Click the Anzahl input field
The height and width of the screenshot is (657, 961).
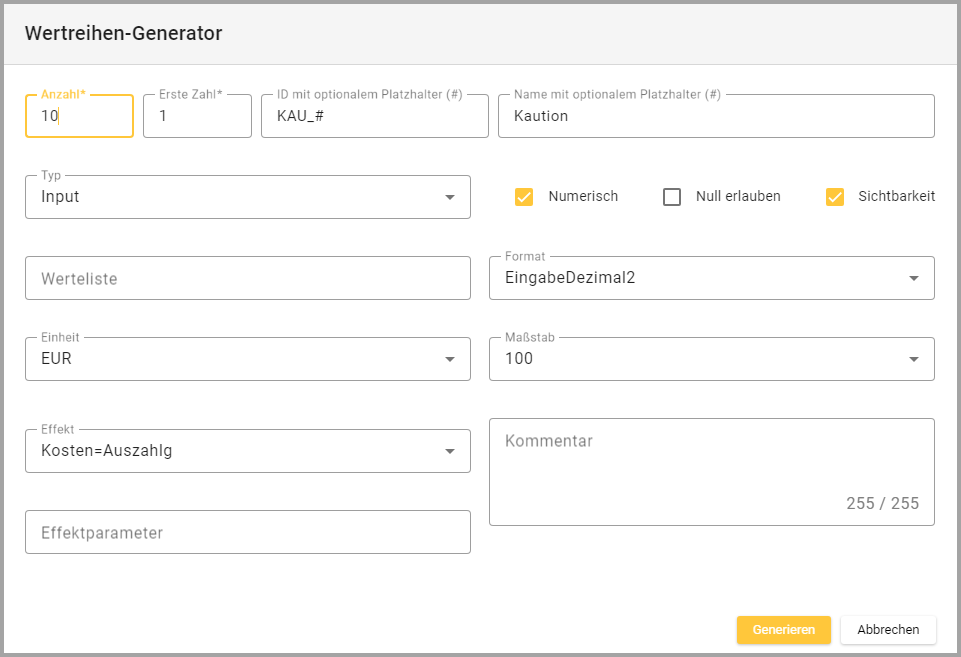[79, 116]
